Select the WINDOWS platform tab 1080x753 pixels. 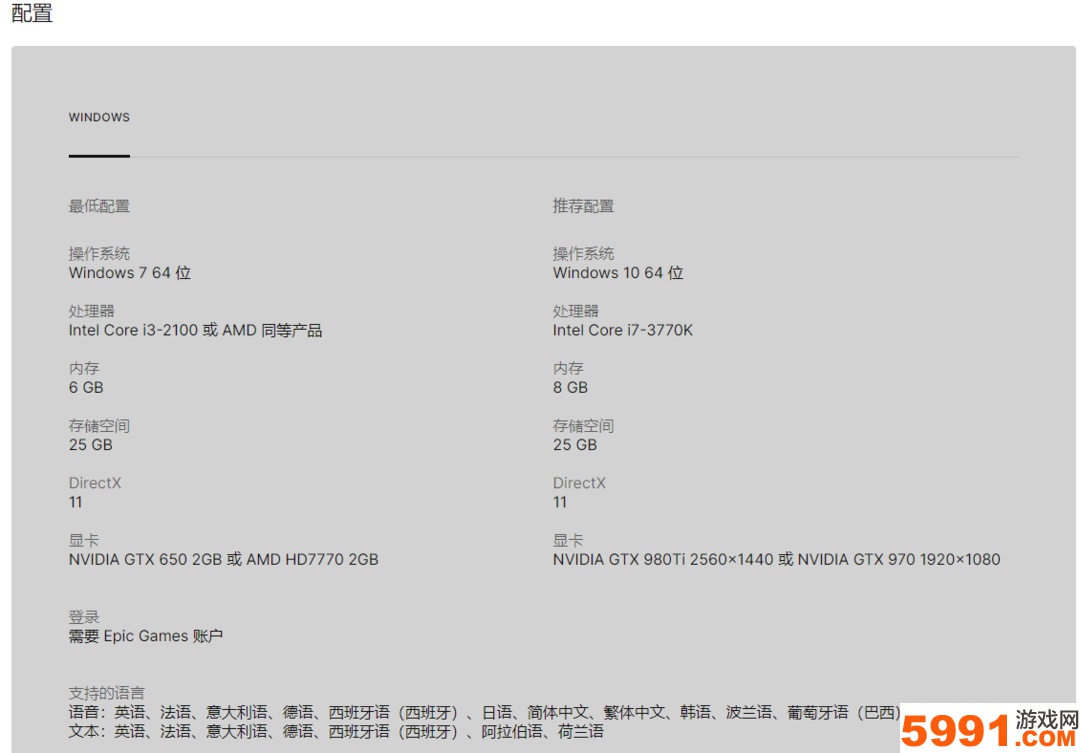pyautogui.click(x=99, y=117)
